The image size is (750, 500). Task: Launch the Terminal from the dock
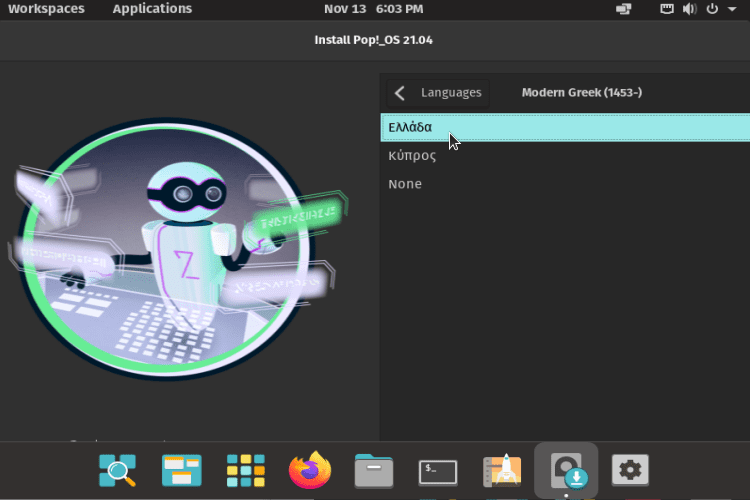click(x=438, y=472)
